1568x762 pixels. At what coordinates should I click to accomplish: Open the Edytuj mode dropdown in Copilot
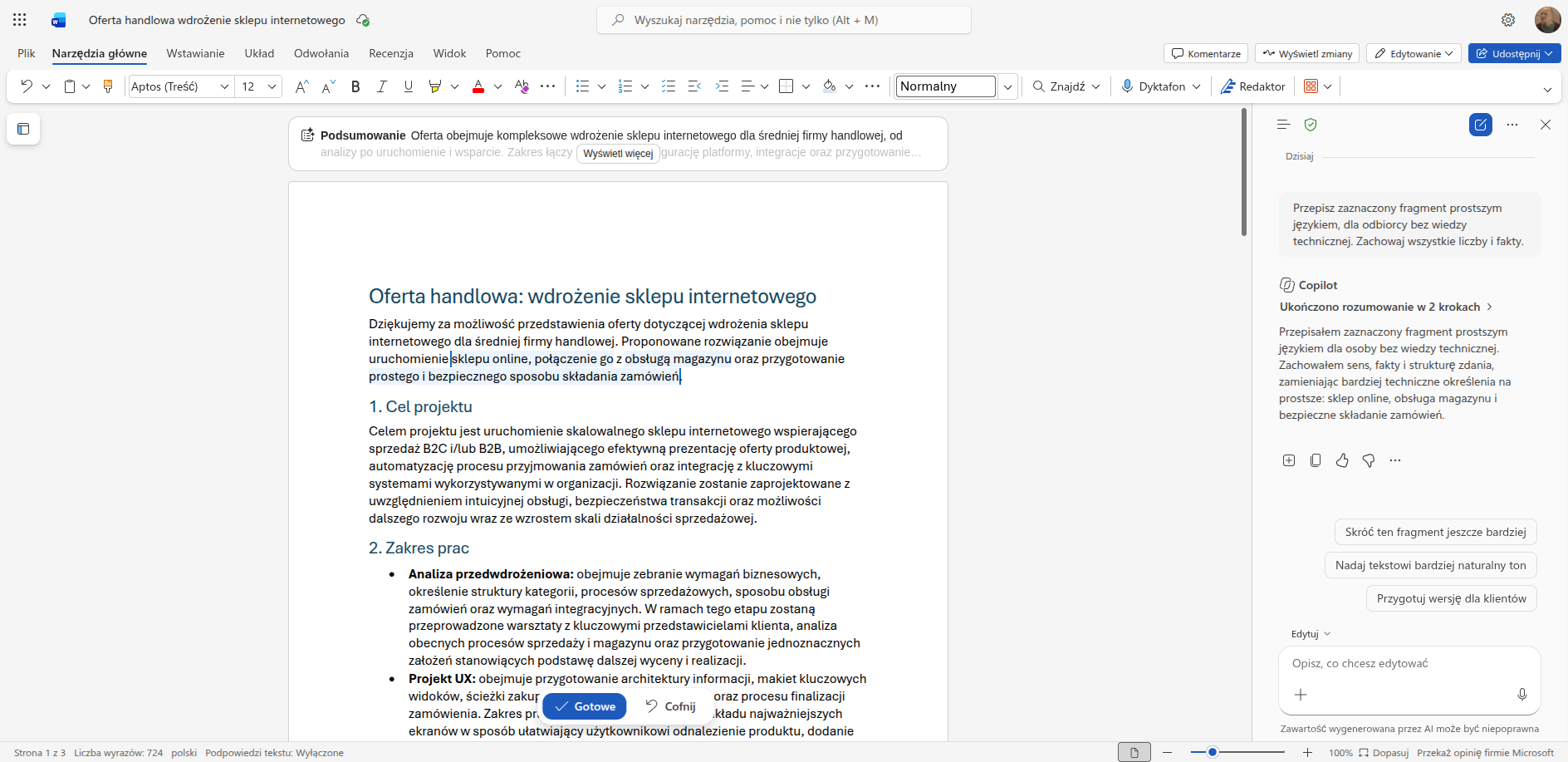click(1311, 634)
